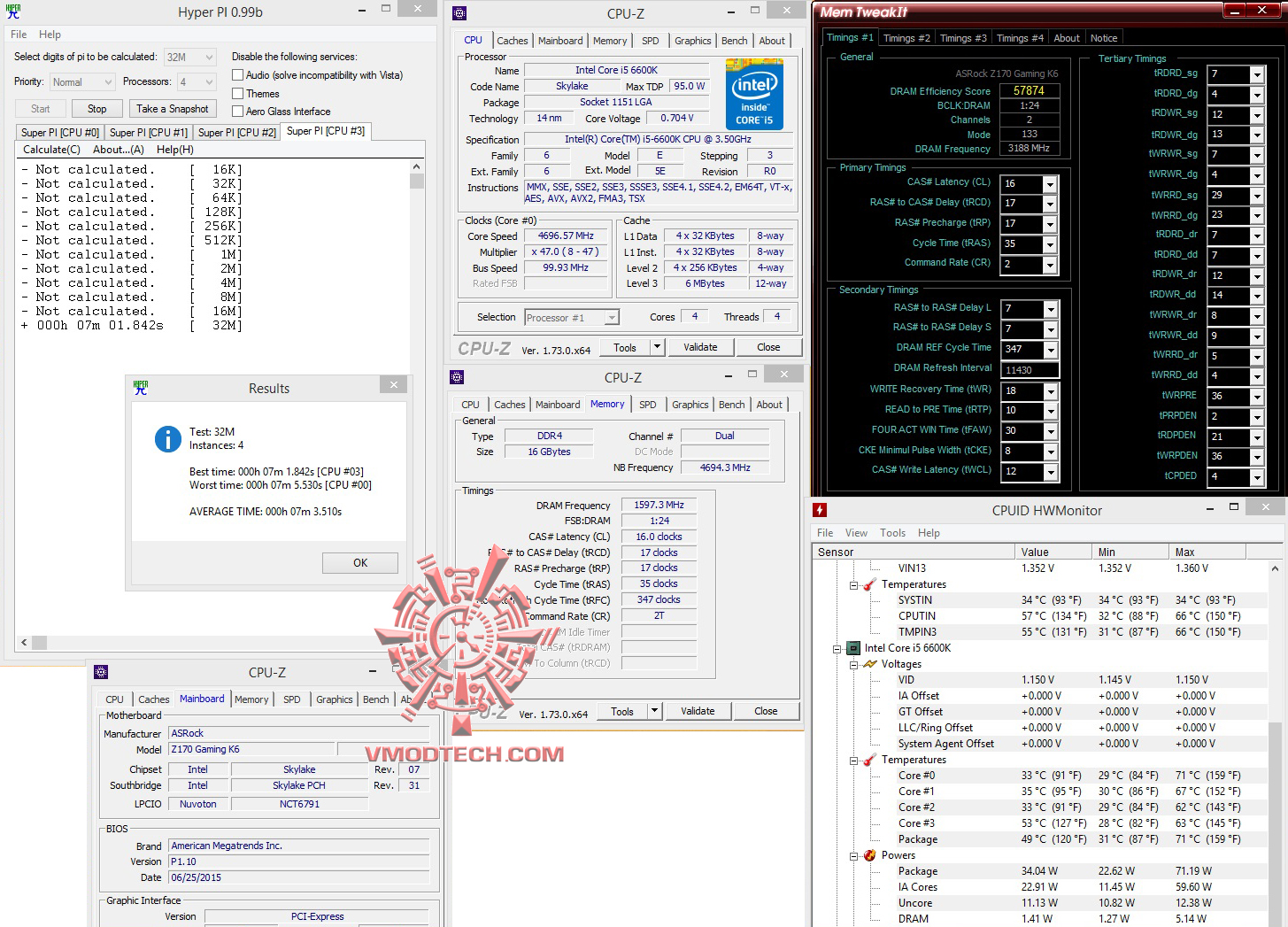Switch to the Super PI [CPU #0] tab
1288x927 pixels.
60,133
